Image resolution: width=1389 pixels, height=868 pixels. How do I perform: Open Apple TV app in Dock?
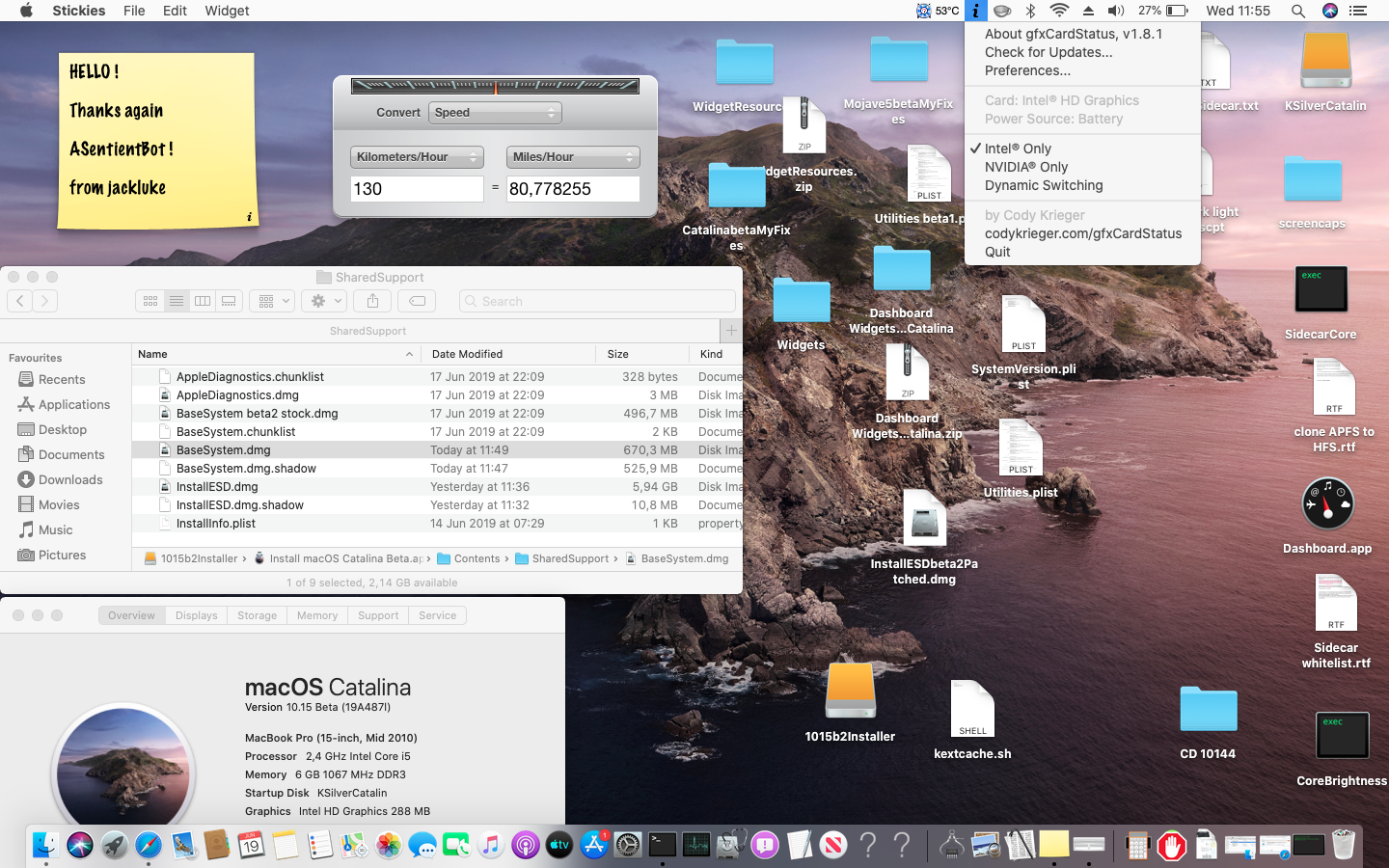tap(559, 846)
